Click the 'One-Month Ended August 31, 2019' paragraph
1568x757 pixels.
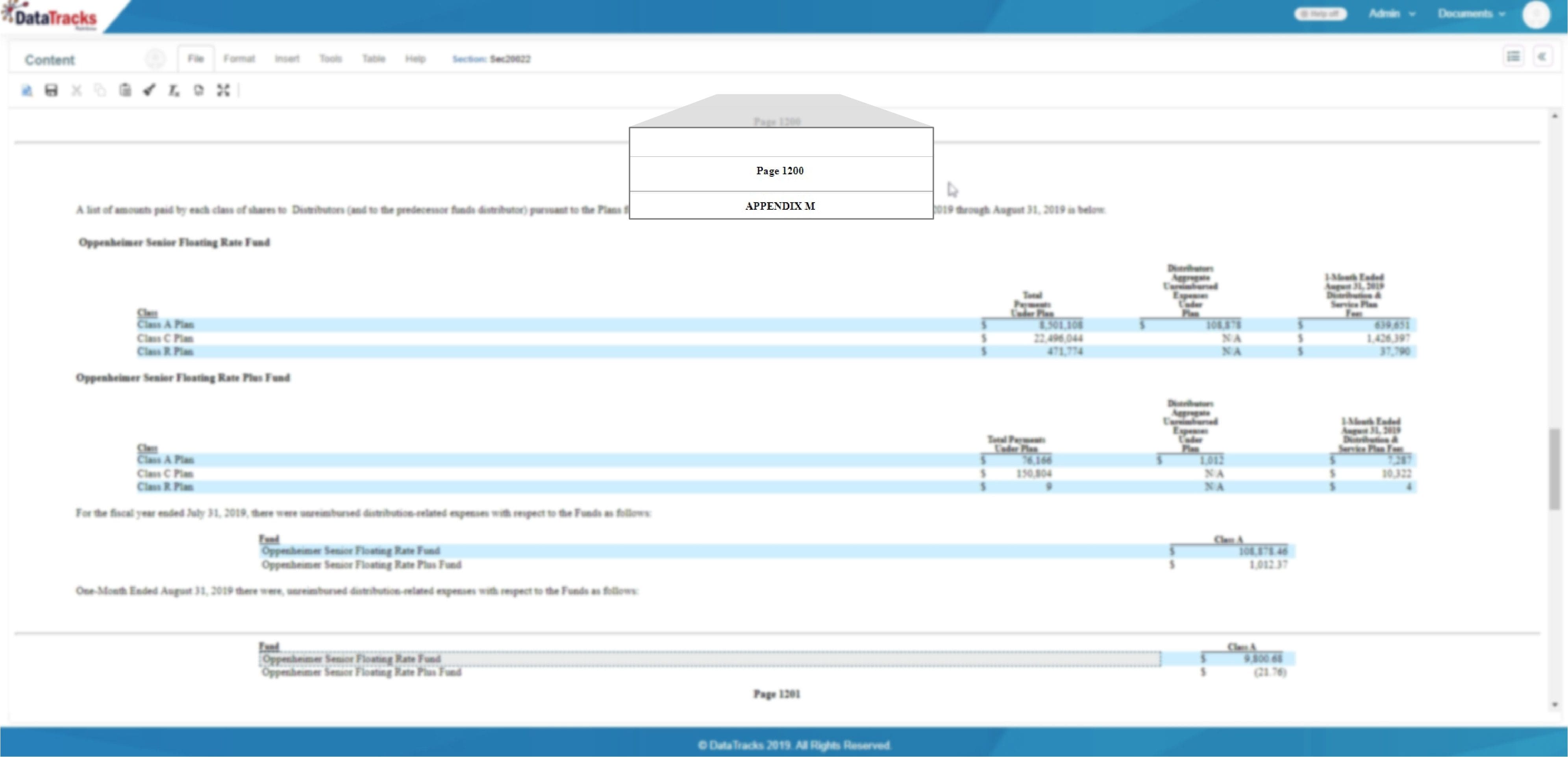pyautogui.click(x=357, y=591)
